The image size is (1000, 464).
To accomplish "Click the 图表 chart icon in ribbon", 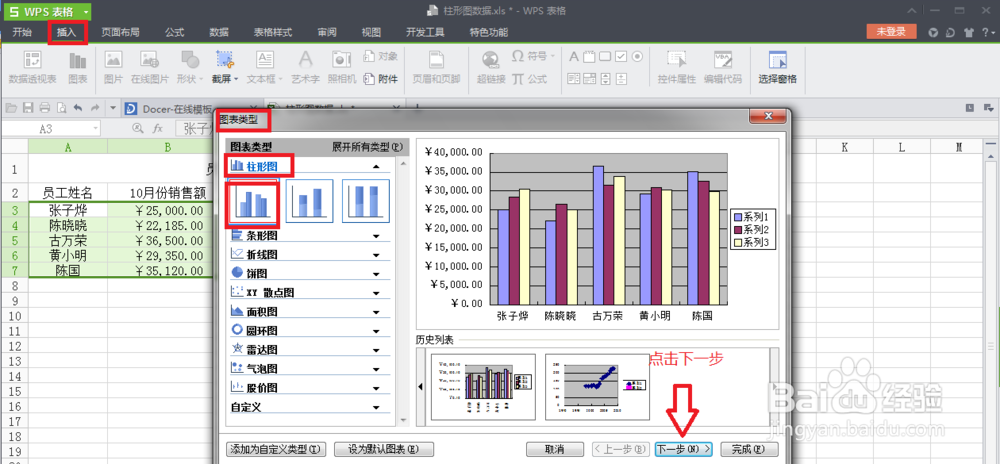I will [x=78, y=68].
